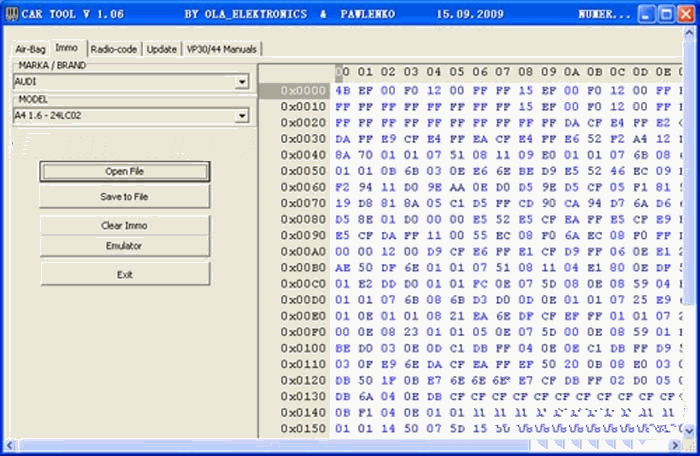The width and height of the screenshot is (700, 456).
Task: Click the horizontal scrollbar right arrow
Action: [x=675, y=445]
